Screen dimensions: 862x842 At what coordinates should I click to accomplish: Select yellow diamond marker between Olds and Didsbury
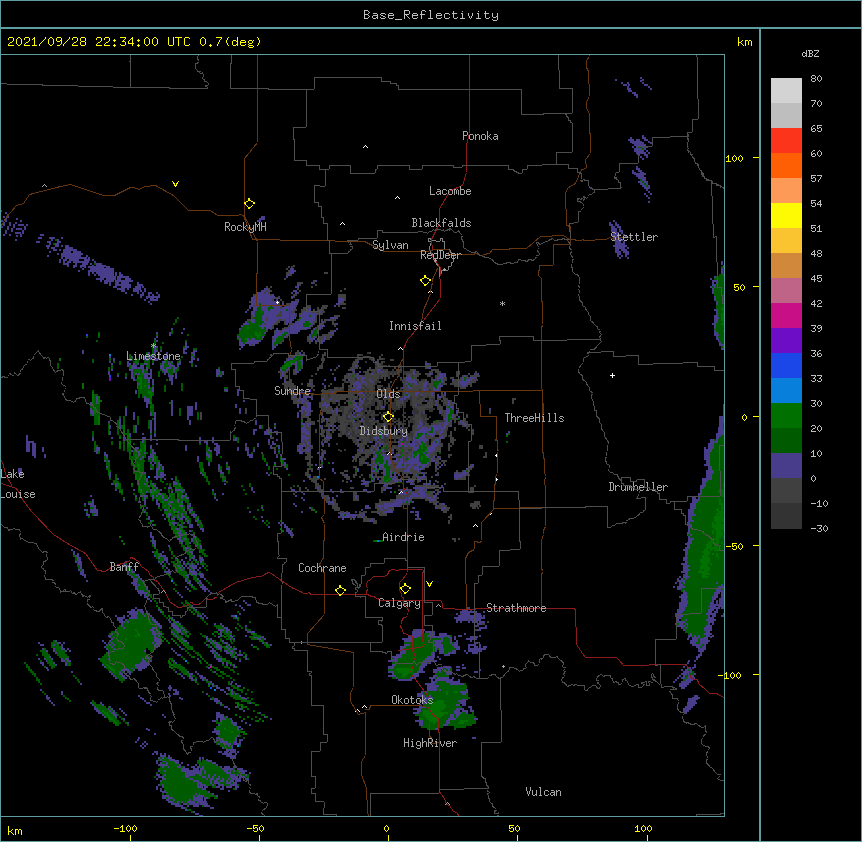pos(388,417)
